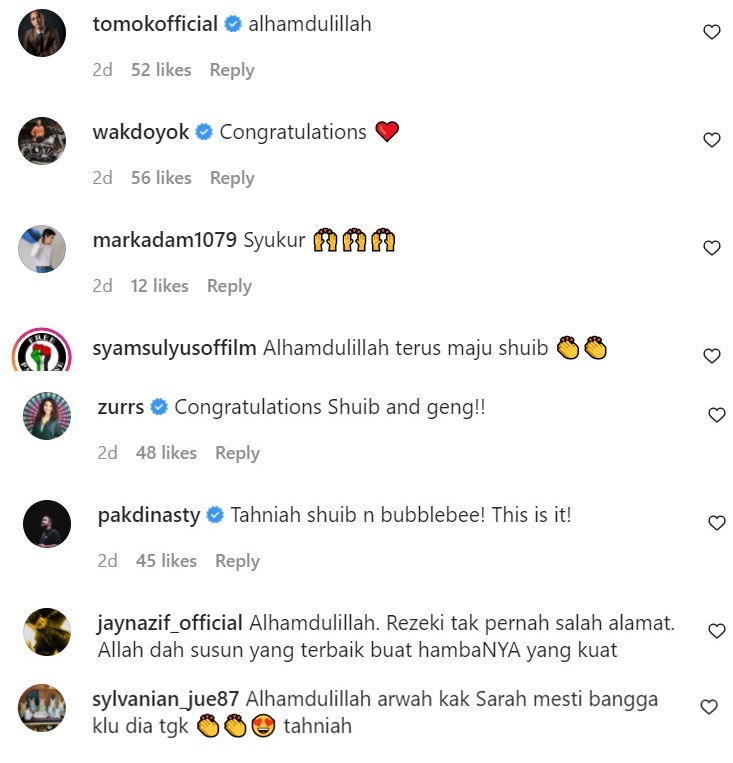733x763 pixels.
Task: Open the jaynazif_official username link
Action: point(170,623)
